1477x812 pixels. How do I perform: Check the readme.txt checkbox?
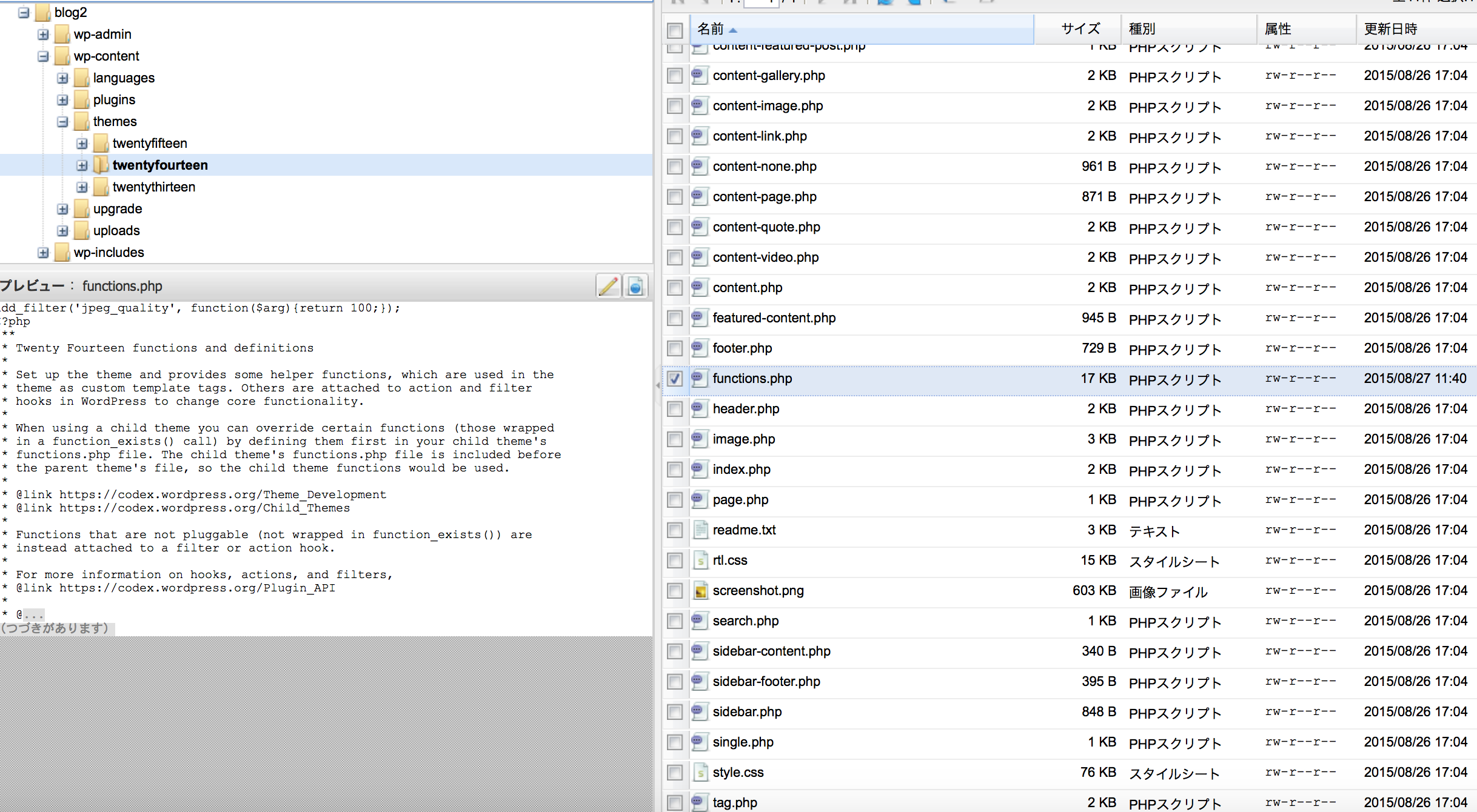(674, 530)
